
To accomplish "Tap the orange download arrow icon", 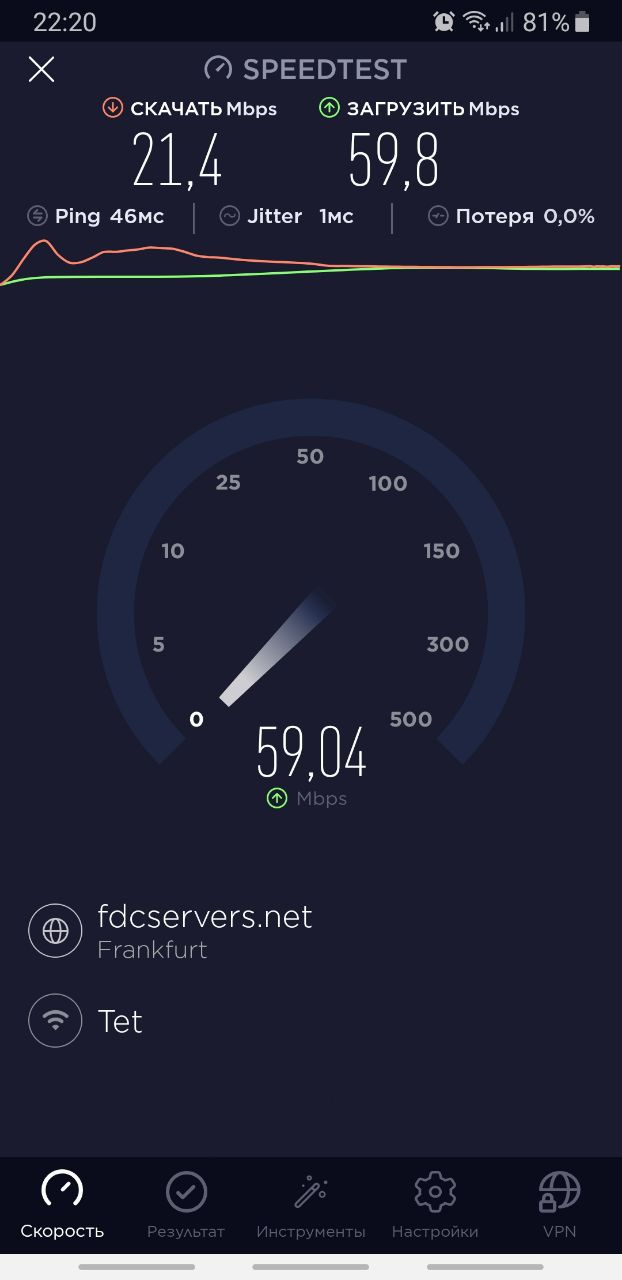I will pyautogui.click(x=113, y=108).
